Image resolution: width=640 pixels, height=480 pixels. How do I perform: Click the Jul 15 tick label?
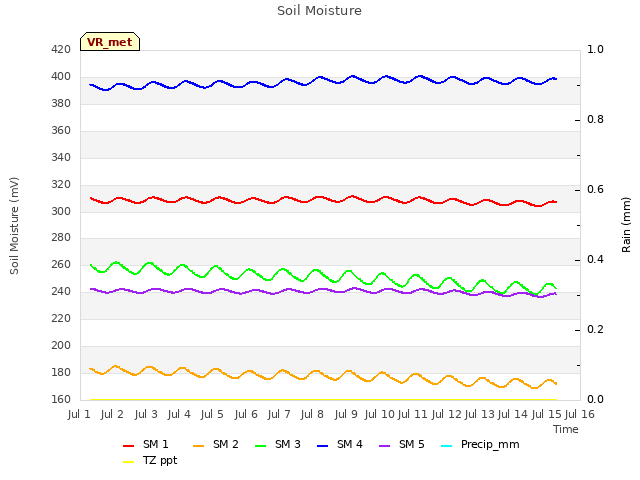coord(546,414)
